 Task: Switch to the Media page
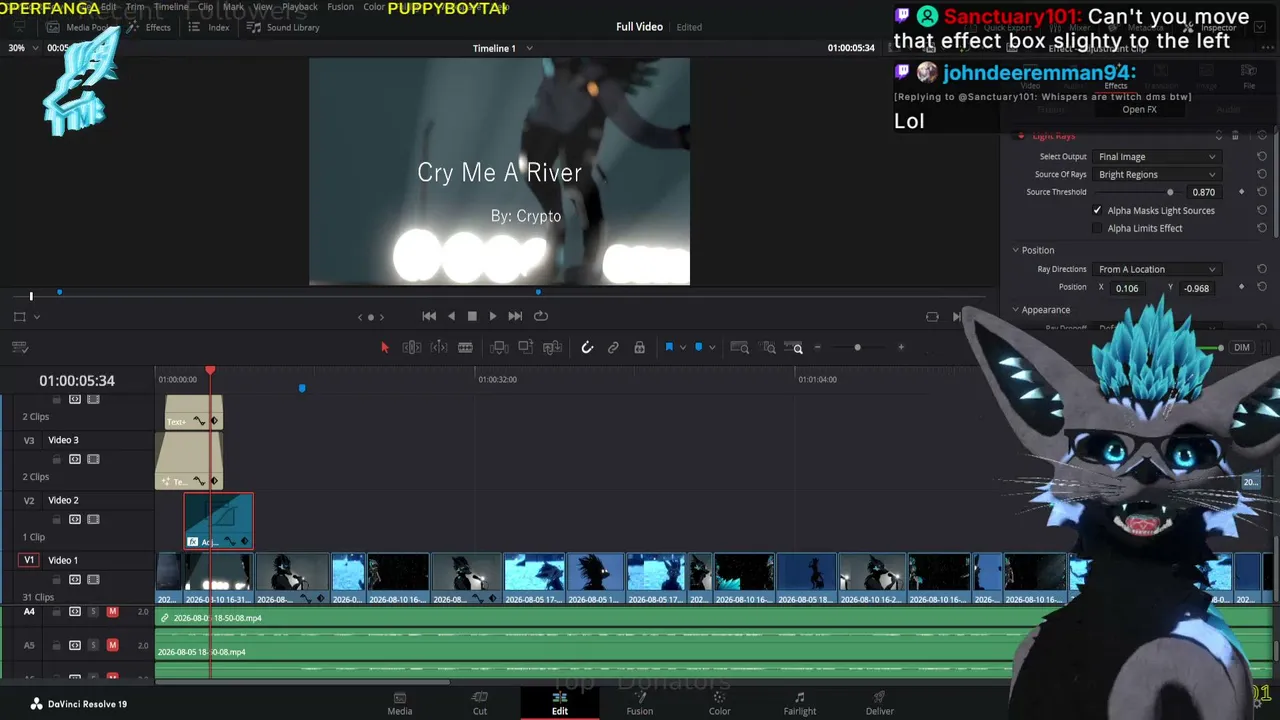(400, 703)
